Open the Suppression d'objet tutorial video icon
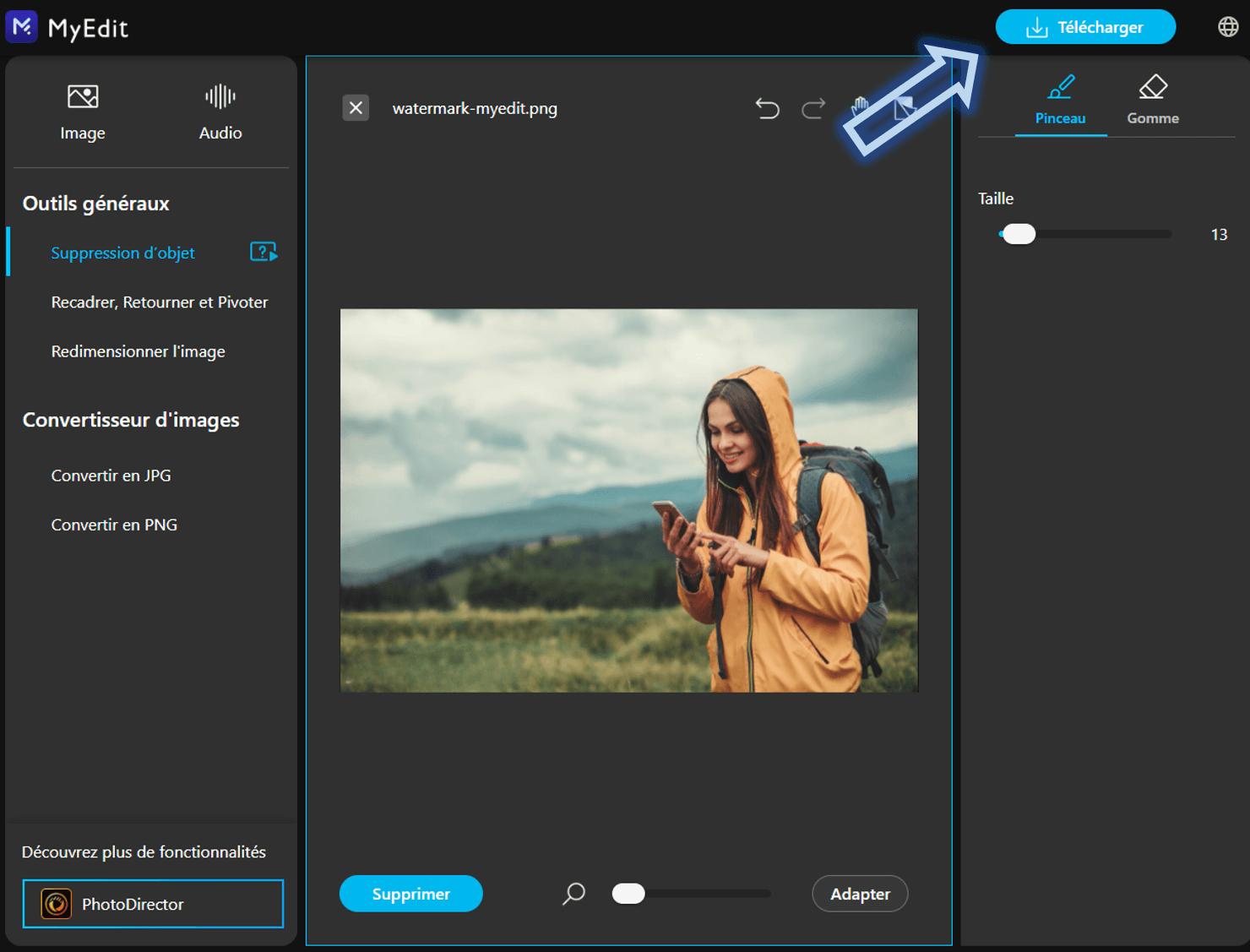 pos(264,252)
